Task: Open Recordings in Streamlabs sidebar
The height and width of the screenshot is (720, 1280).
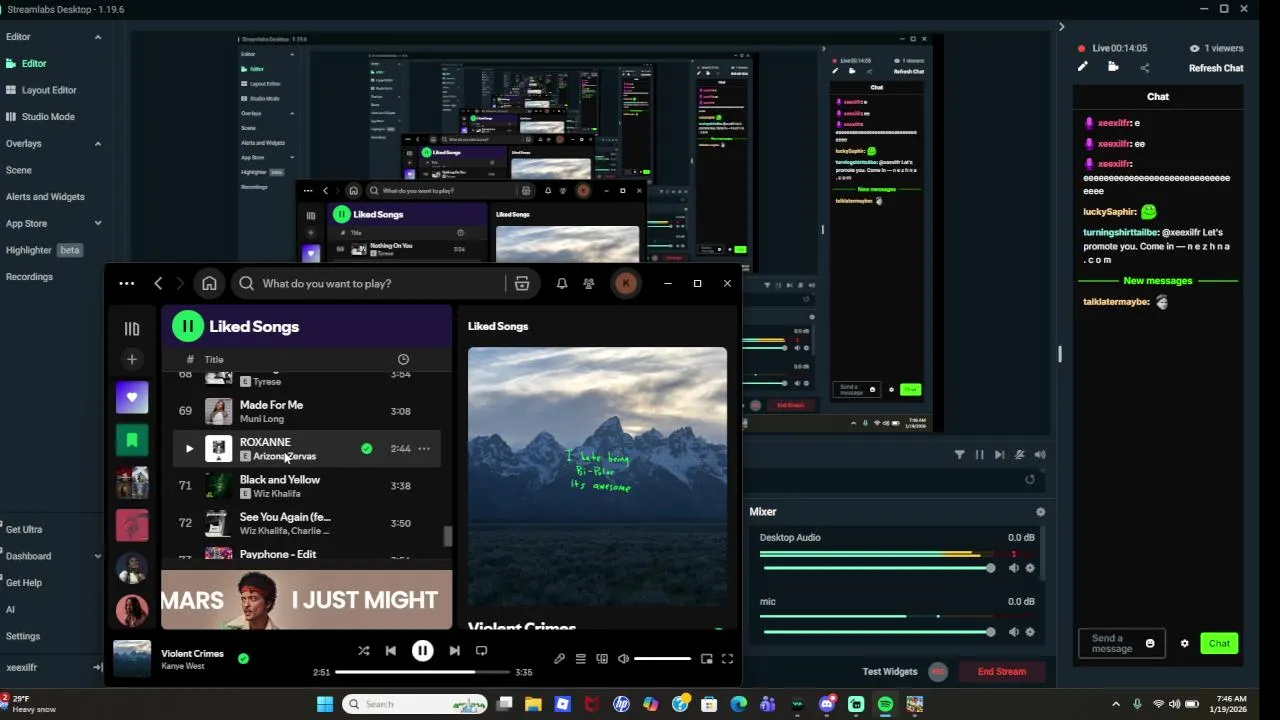Action: coord(29,277)
